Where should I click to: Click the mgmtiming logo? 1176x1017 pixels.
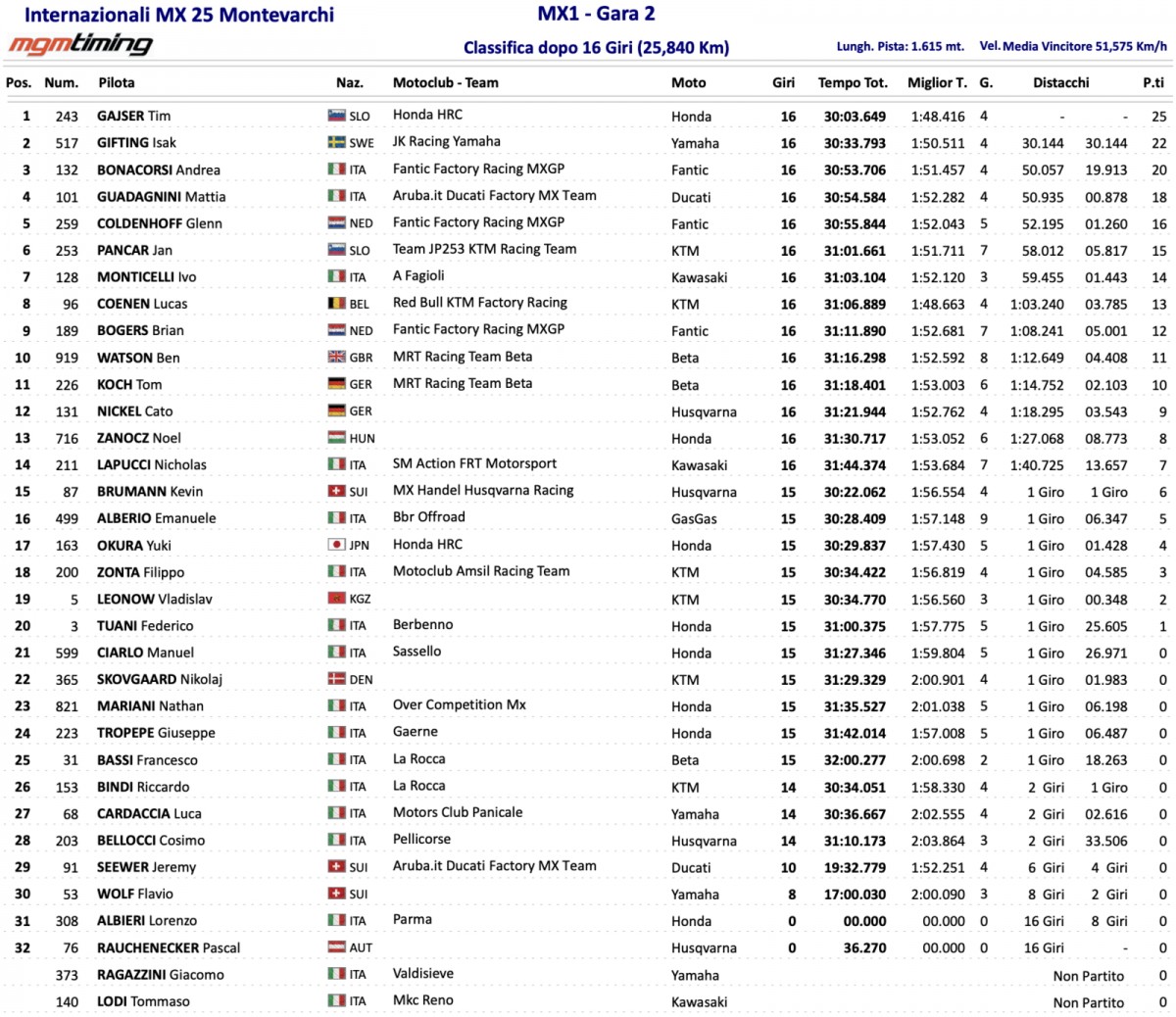[81, 44]
